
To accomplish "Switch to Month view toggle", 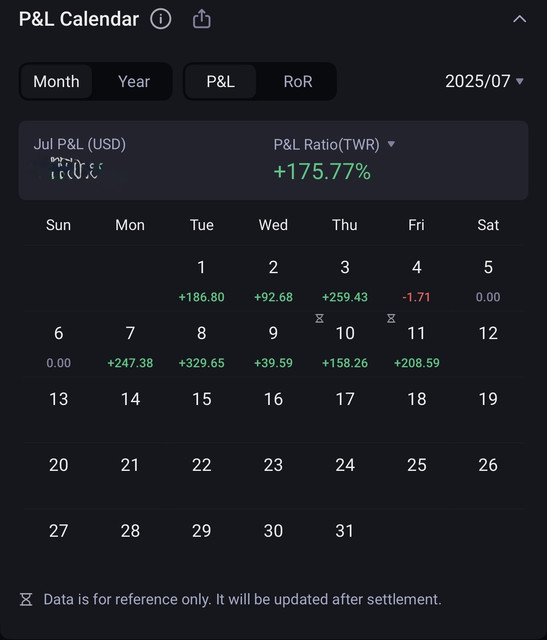I will (56, 82).
